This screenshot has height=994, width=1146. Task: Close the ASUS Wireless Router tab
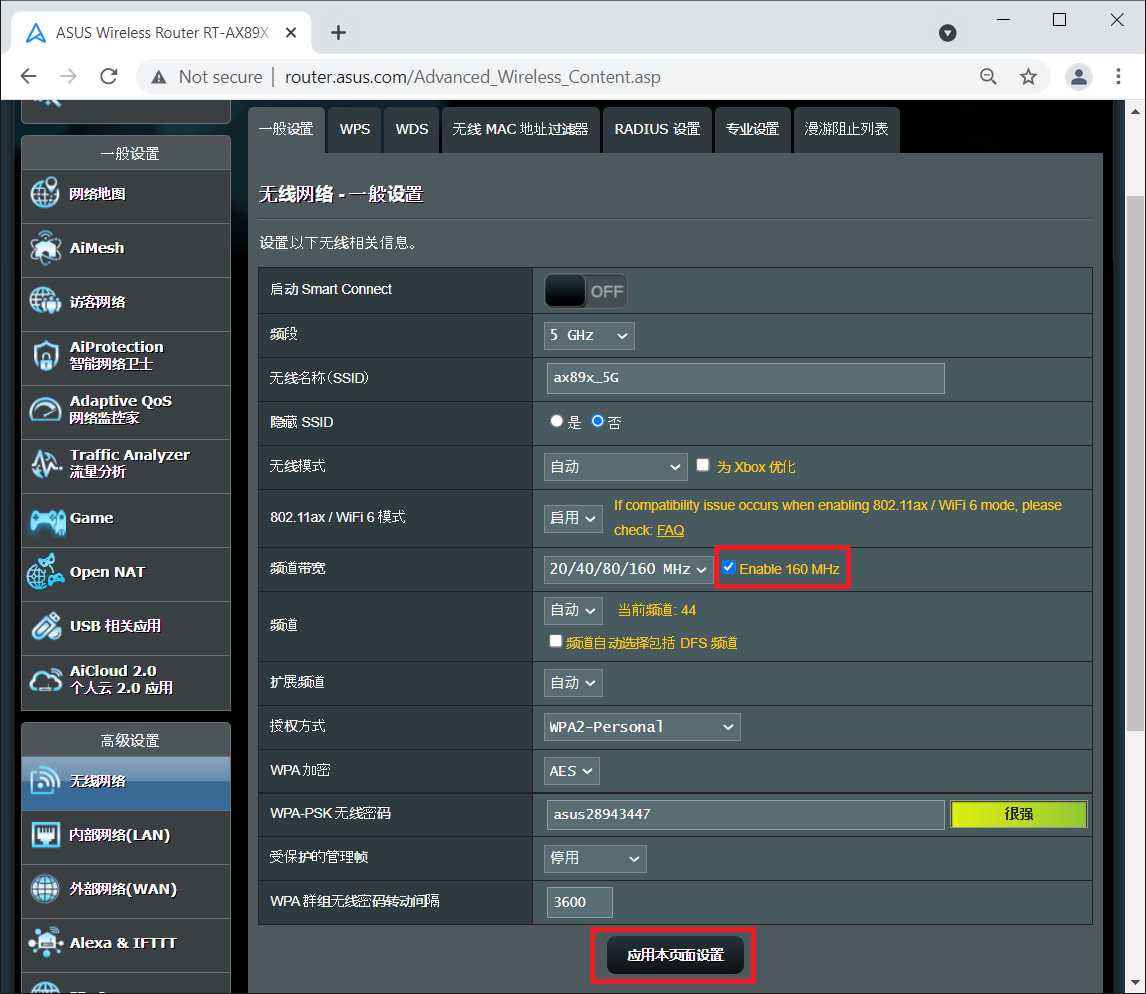[291, 32]
